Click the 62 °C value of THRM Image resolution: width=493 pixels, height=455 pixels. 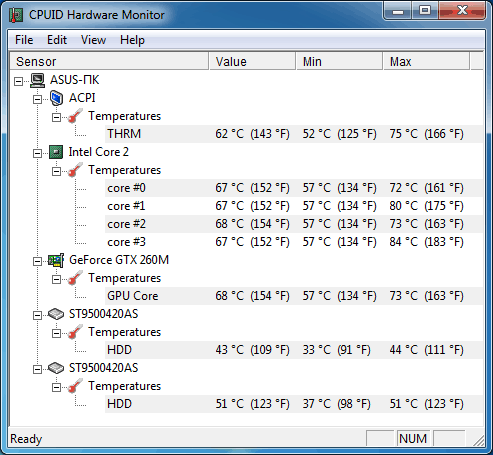252,134
